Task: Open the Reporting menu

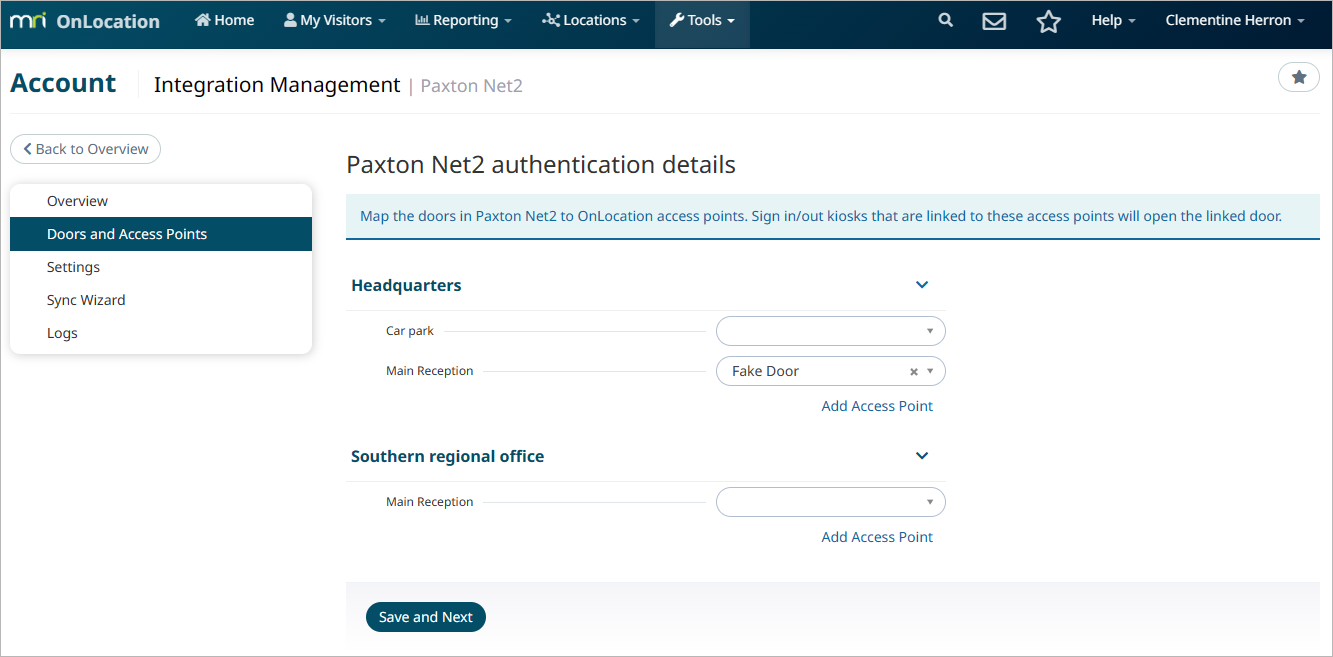Action: click(463, 20)
